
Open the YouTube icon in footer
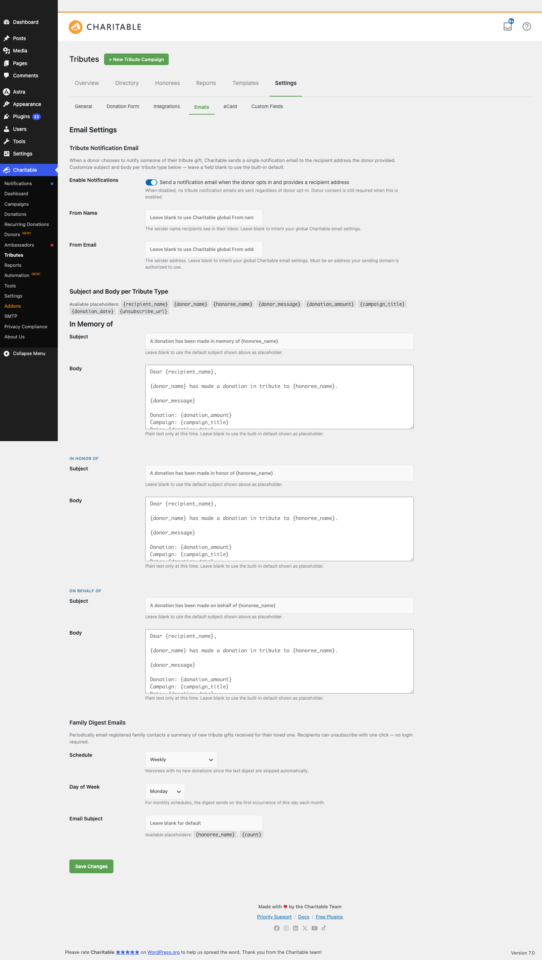(x=314, y=928)
